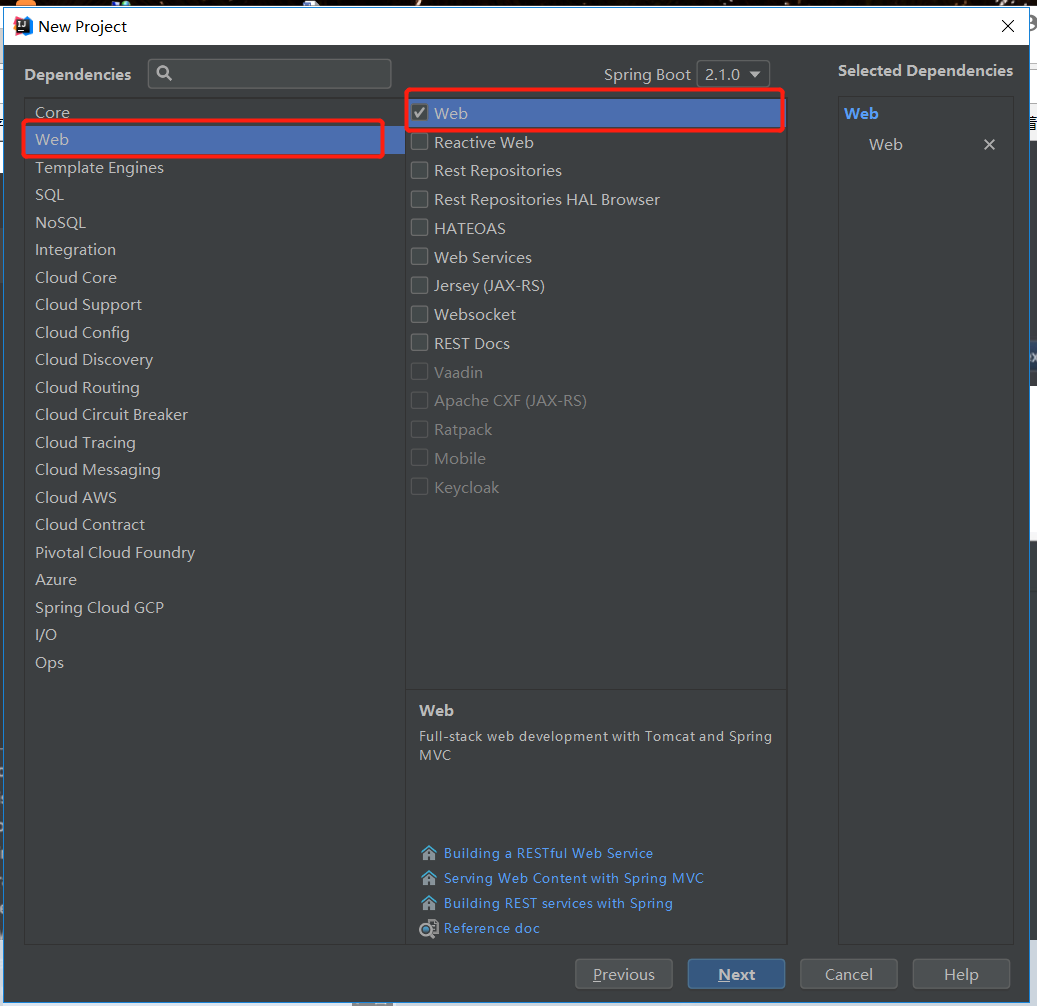Check the Reactive Web checkbox

pos(419,141)
